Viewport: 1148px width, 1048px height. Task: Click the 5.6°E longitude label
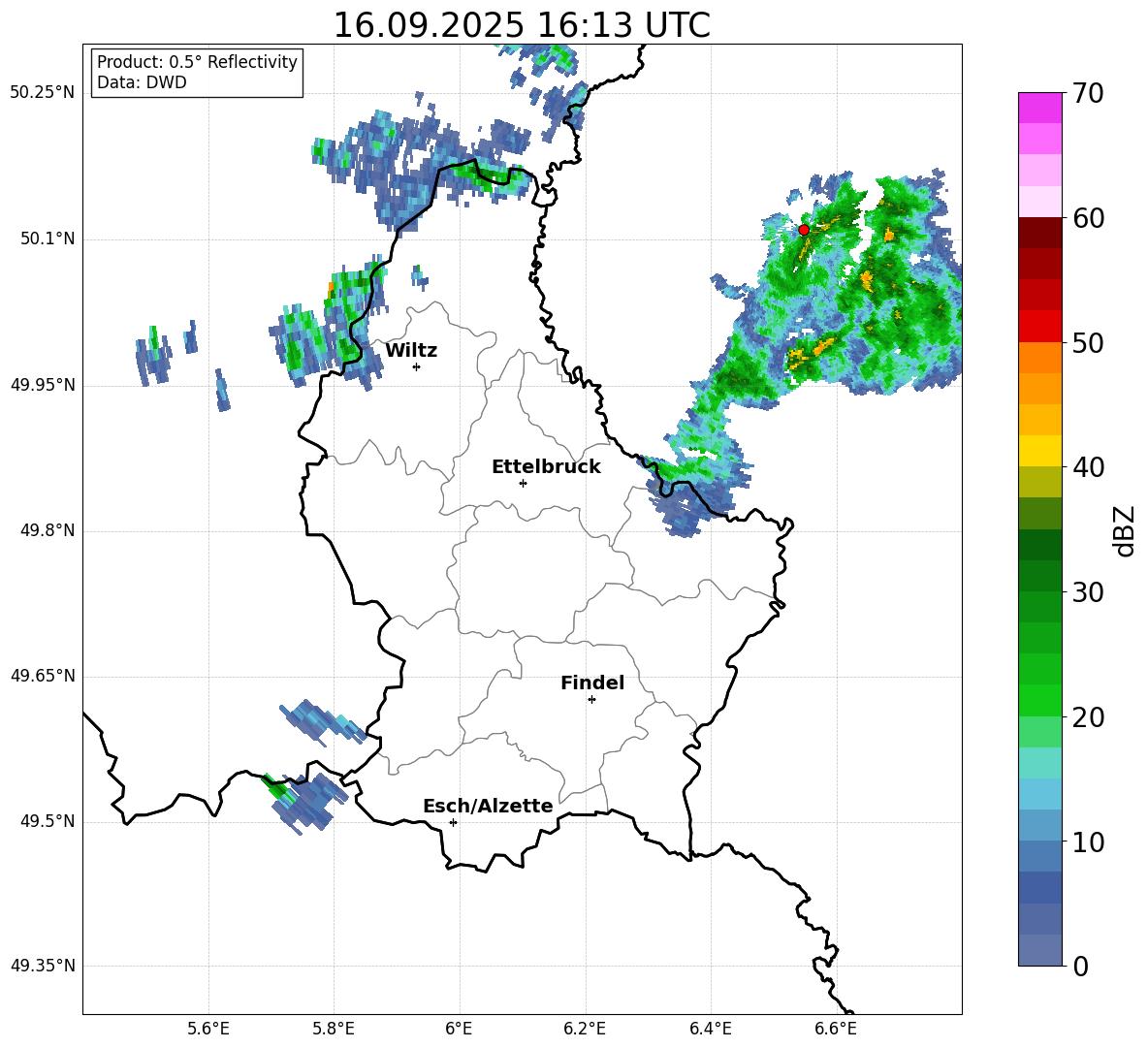click(208, 1030)
